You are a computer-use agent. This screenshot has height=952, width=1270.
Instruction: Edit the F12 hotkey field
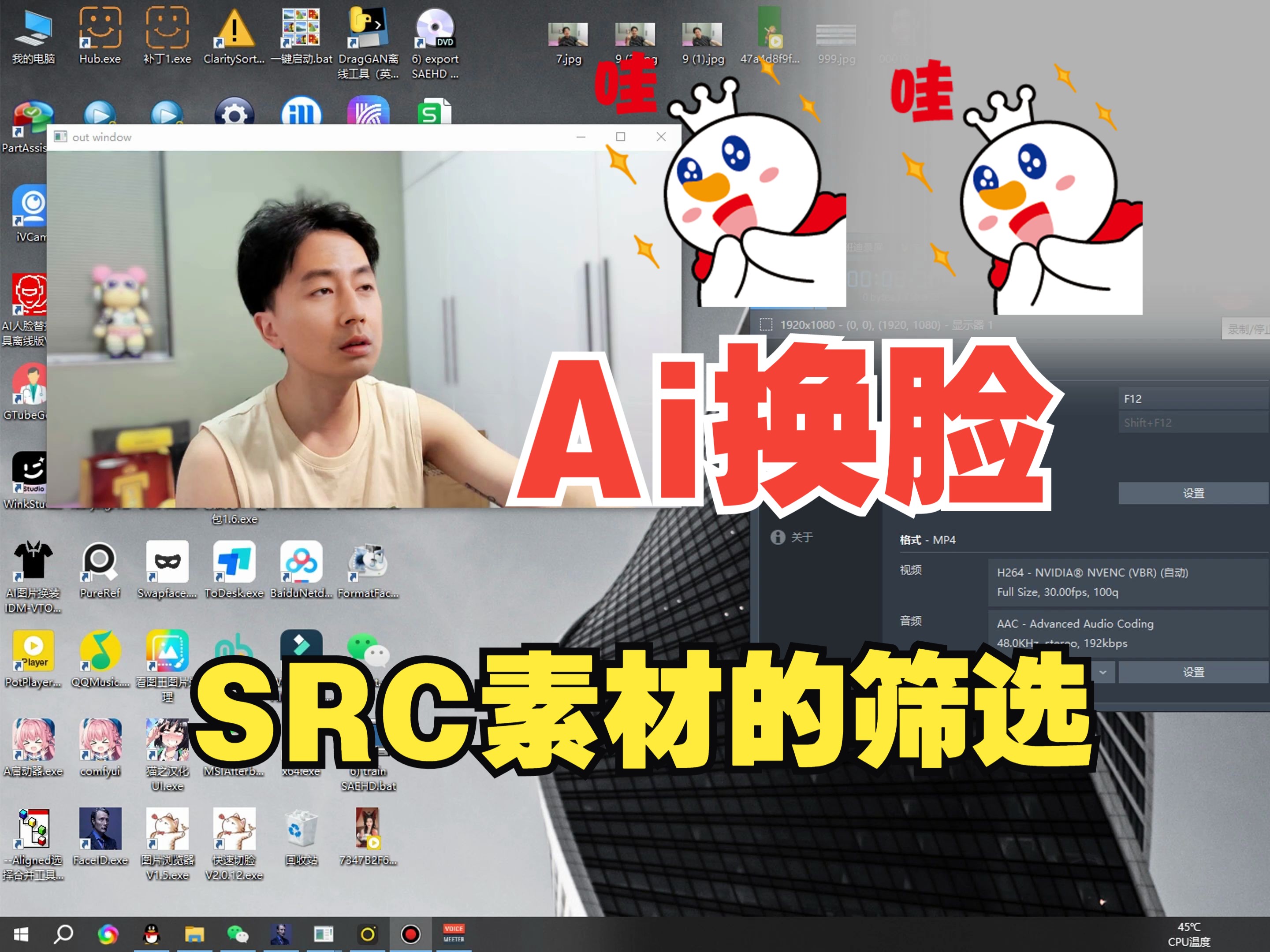[1194, 398]
